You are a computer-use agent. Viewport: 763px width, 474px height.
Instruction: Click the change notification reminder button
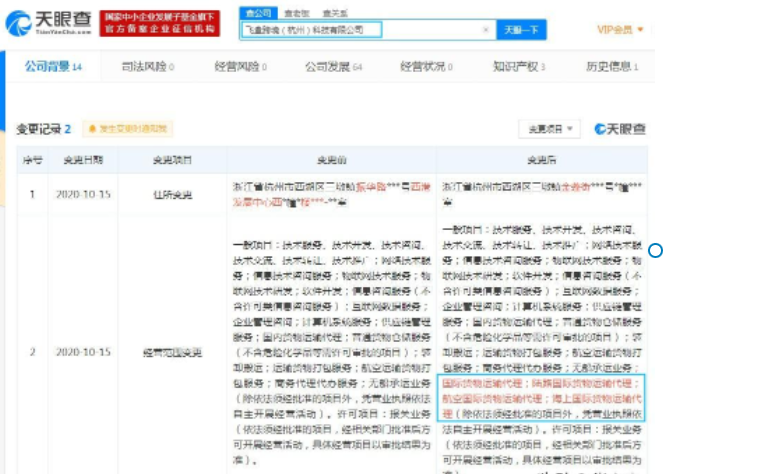pos(128,129)
